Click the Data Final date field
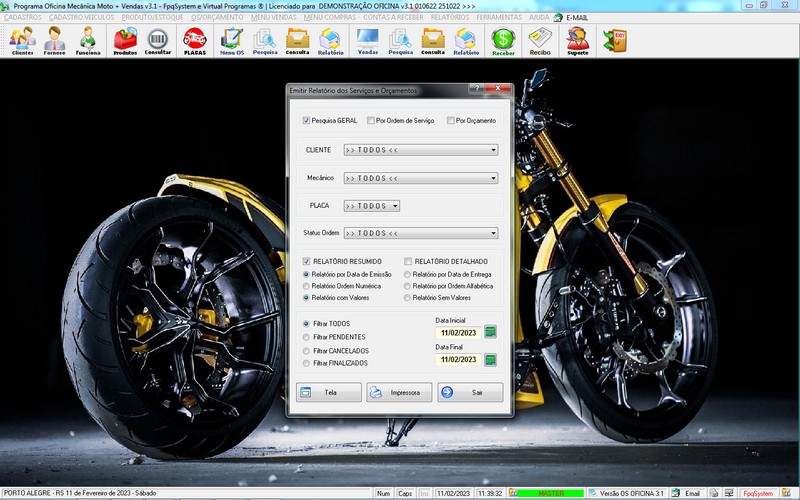Image resolution: width=800 pixels, height=500 pixels. coord(457,360)
